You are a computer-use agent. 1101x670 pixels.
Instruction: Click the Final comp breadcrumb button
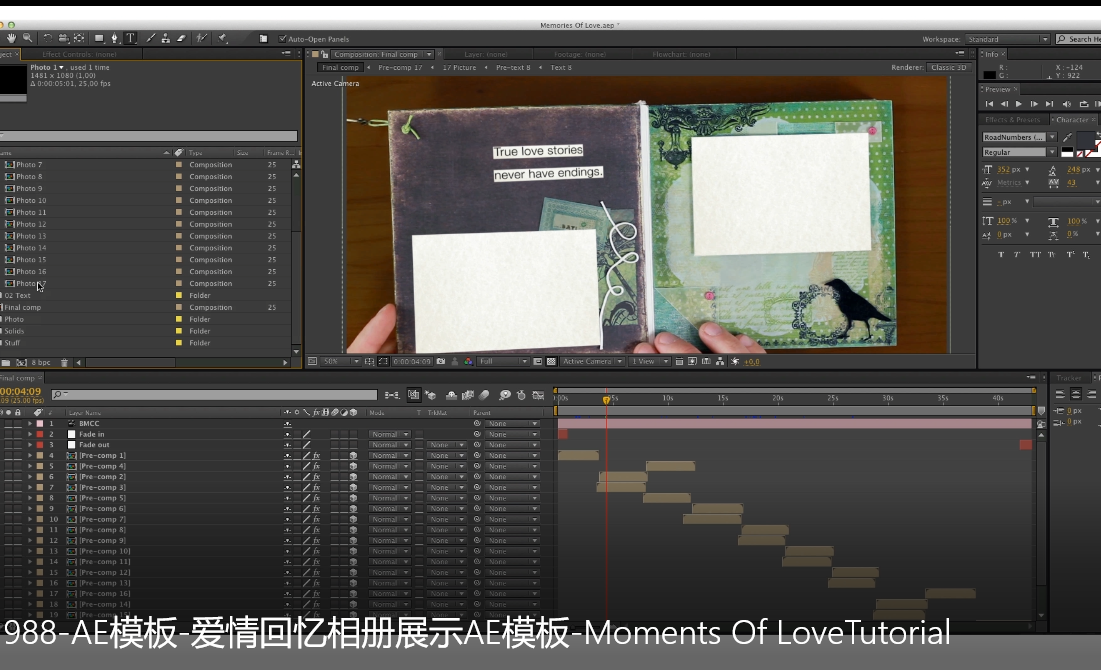pos(341,67)
